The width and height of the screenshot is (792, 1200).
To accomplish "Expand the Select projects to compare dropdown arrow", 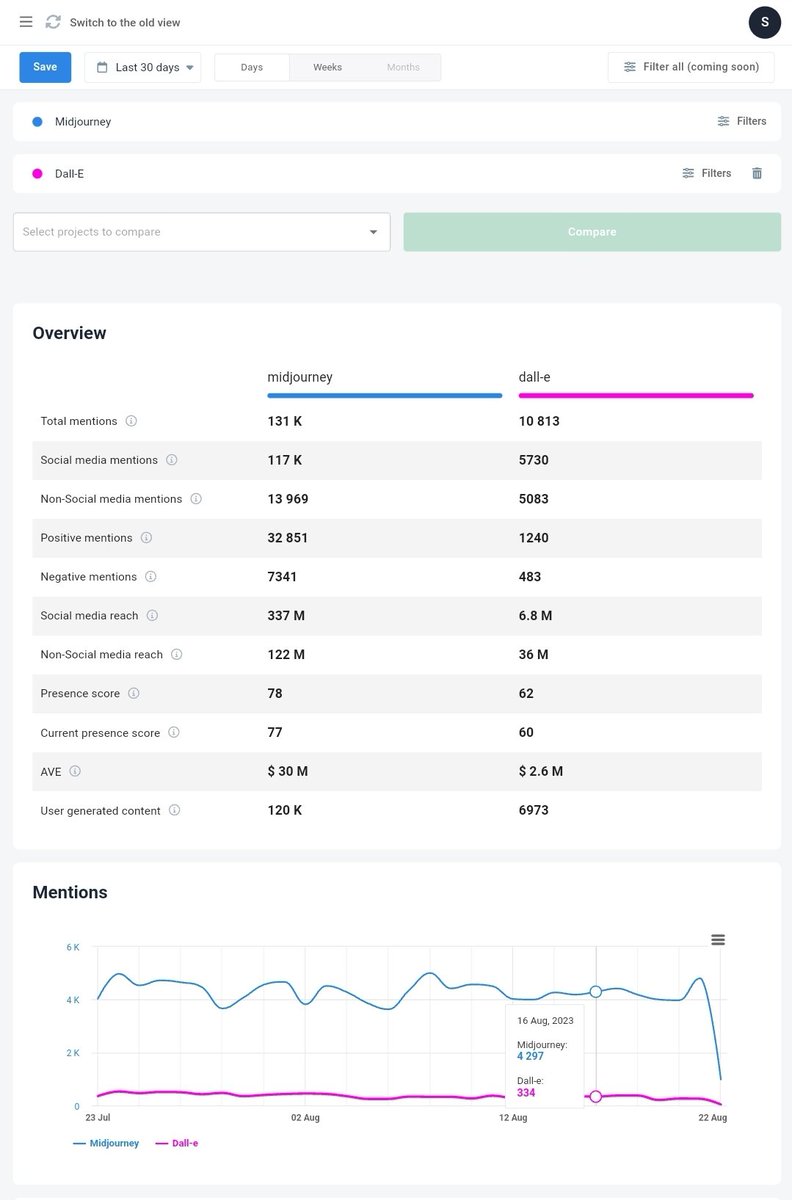I will (x=374, y=232).
